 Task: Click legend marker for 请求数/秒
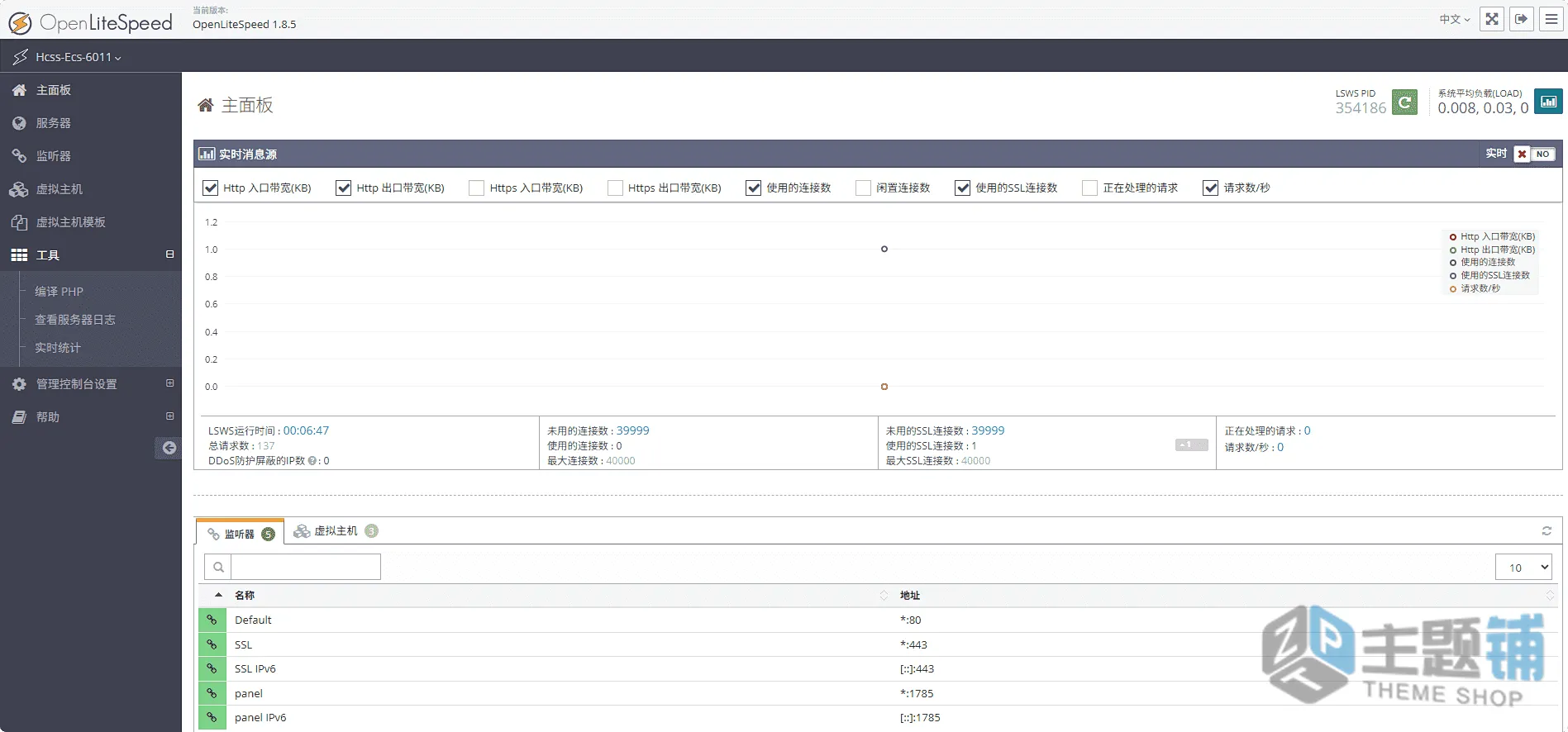1453,288
